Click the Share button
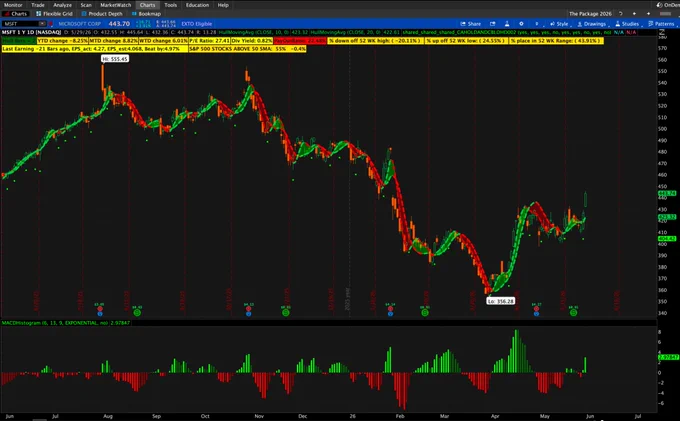Image resolution: width=680 pixels, height=421 pixels. click(x=471, y=24)
